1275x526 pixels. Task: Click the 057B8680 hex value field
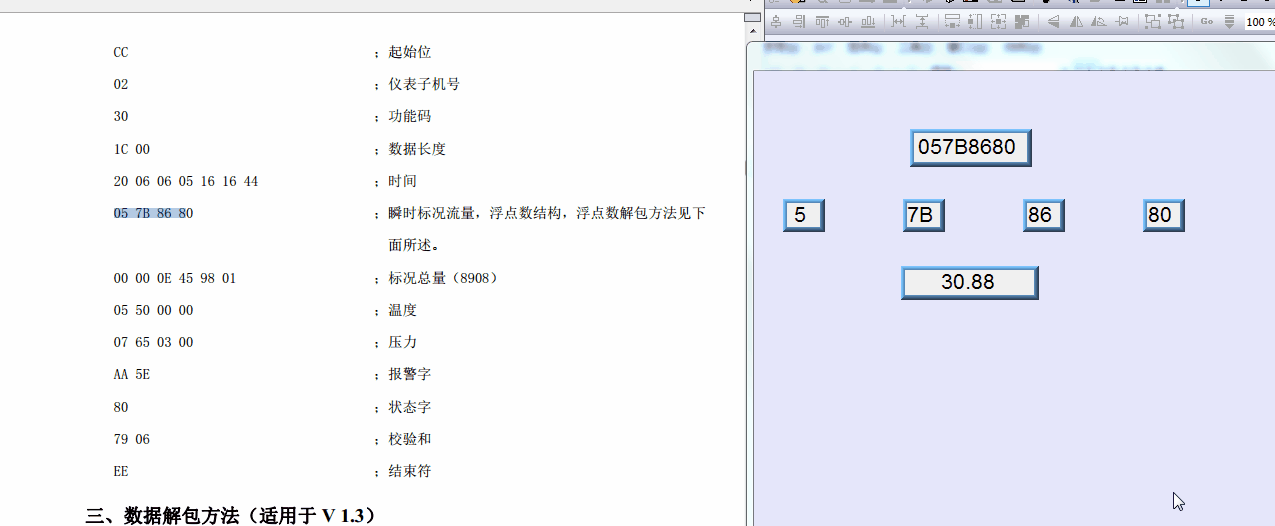coord(969,148)
